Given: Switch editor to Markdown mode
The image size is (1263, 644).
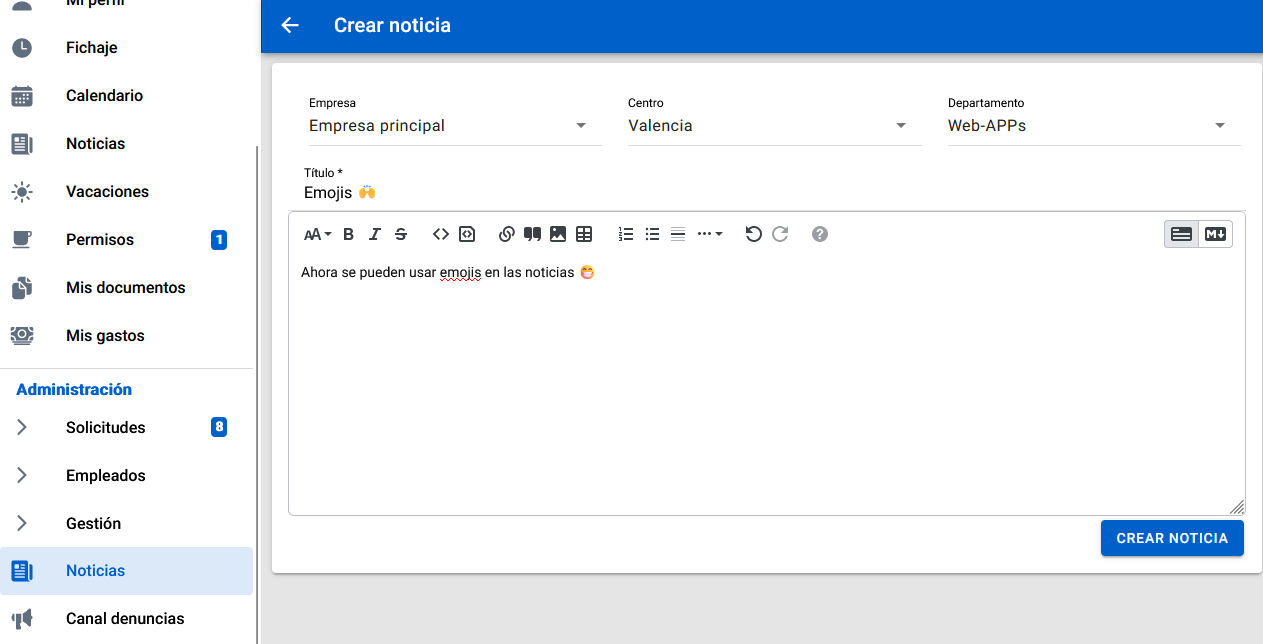Looking at the screenshot, I should [x=1215, y=234].
